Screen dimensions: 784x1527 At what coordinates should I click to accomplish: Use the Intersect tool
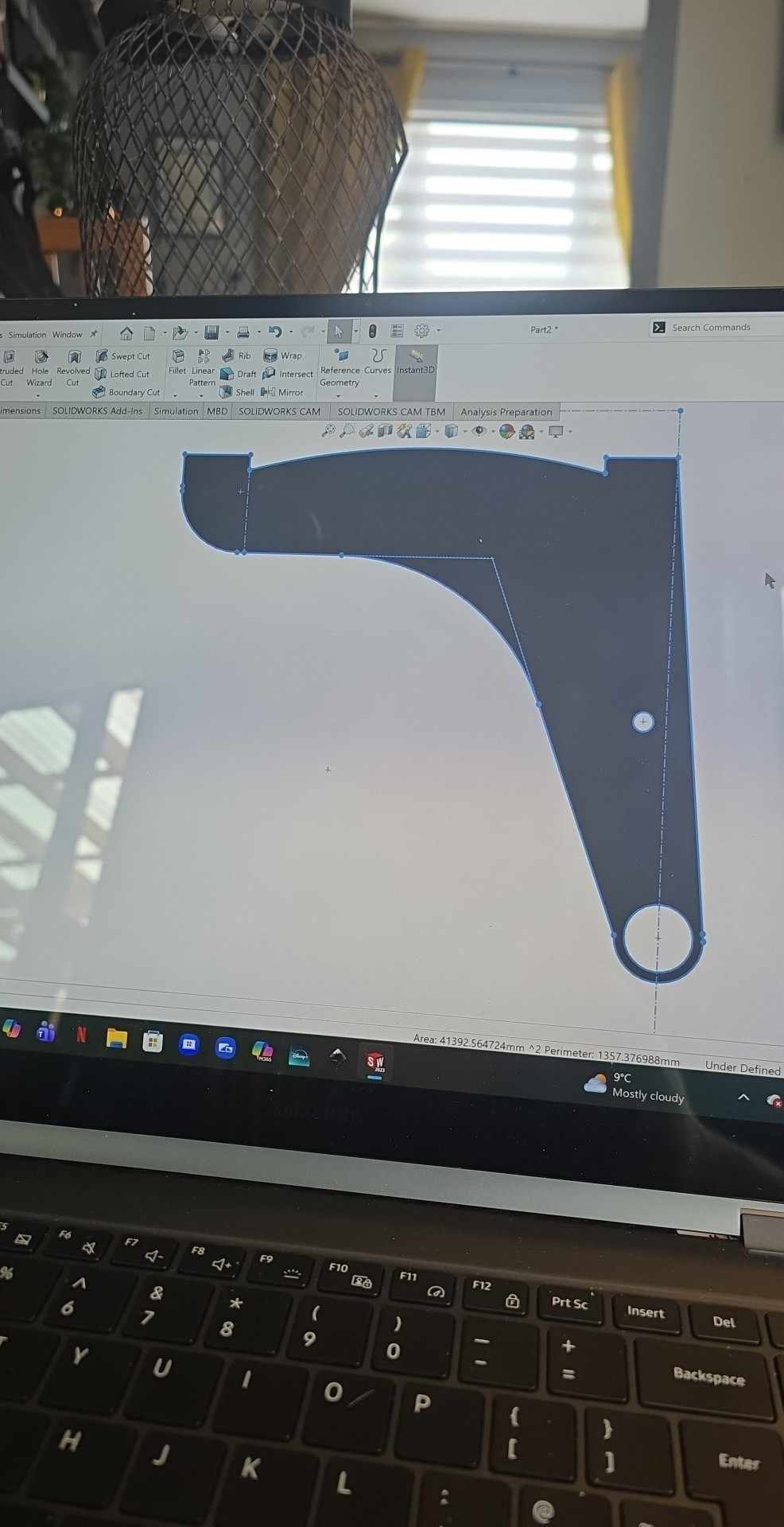(x=288, y=373)
